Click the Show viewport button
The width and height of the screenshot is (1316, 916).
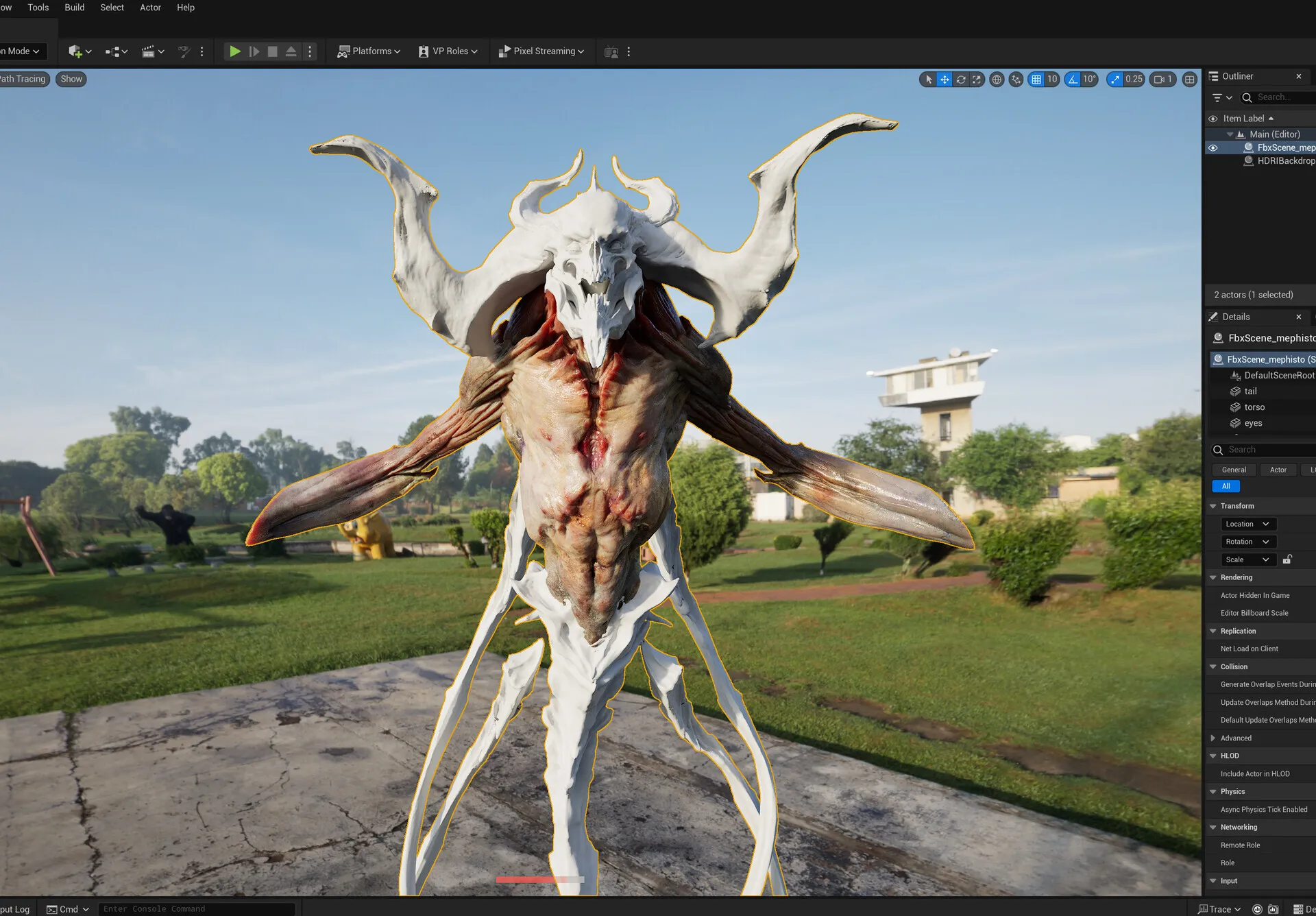[71, 79]
